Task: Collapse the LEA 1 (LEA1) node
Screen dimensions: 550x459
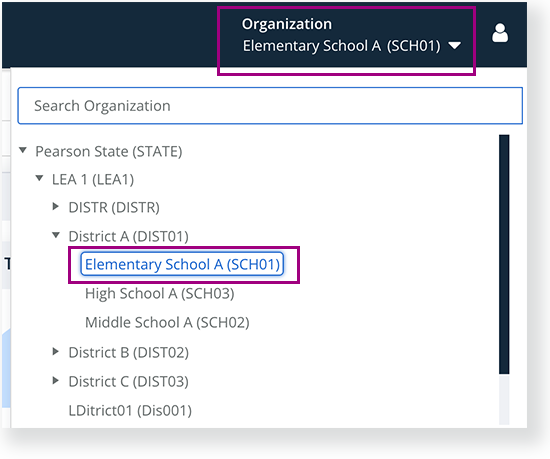Action: [x=40, y=178]
